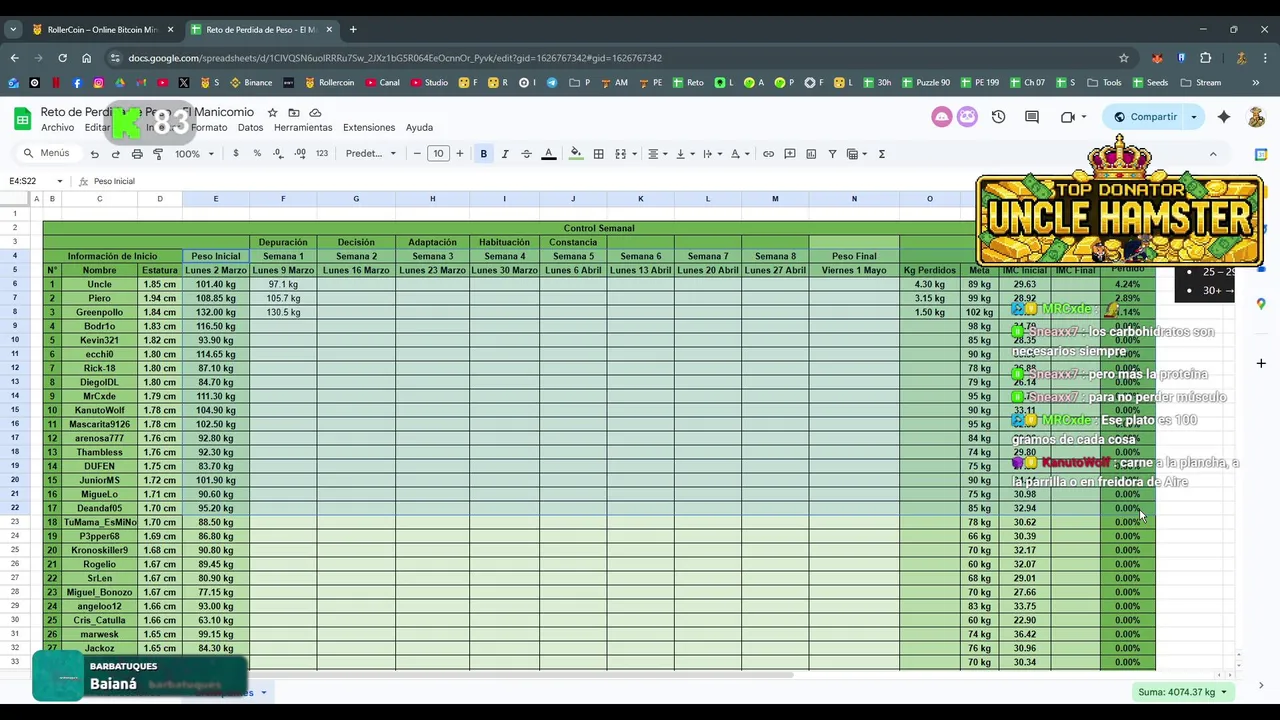
Task: Open Ayuda menu
Action: (x=419, y=128)
